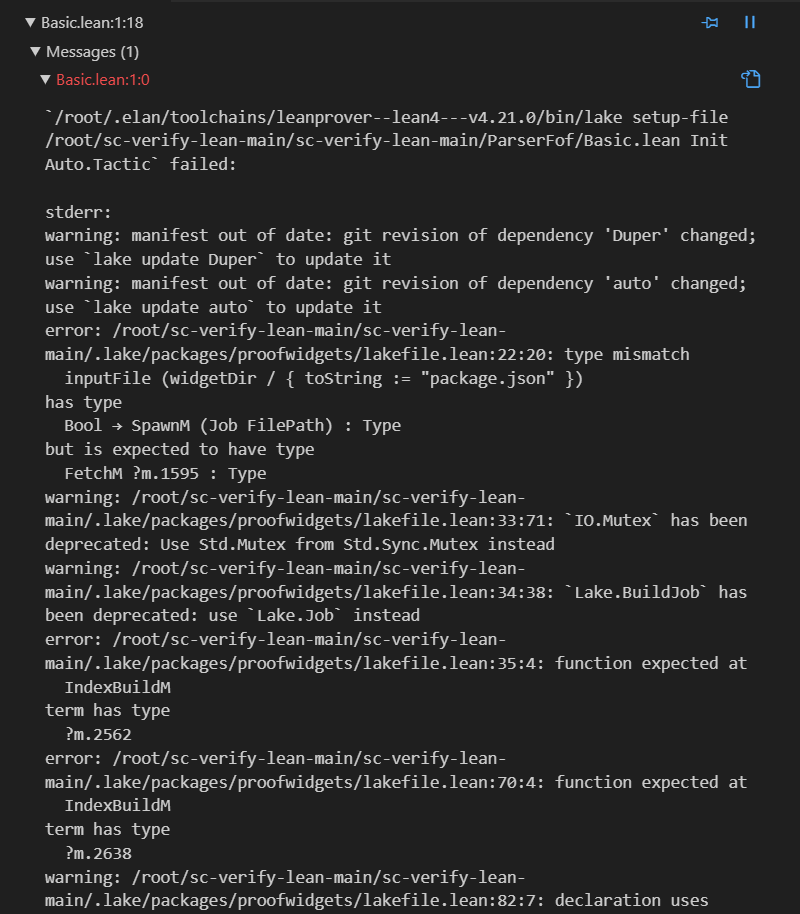
Task: Collapse the Basic.lean:1:18 section arrow
Action: tap(30, 22)
